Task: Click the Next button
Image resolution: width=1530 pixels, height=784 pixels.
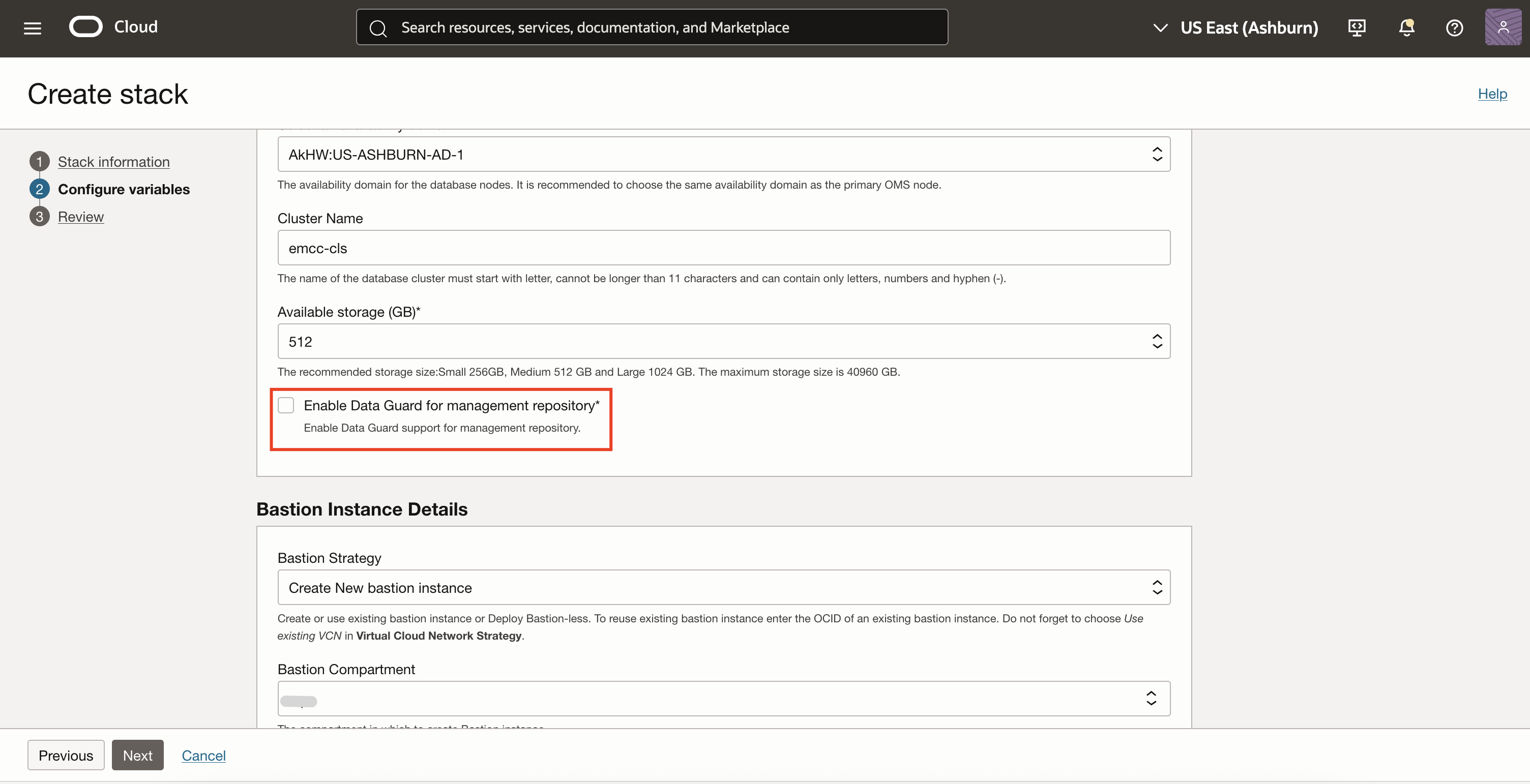Action: (x=137, y=755)
